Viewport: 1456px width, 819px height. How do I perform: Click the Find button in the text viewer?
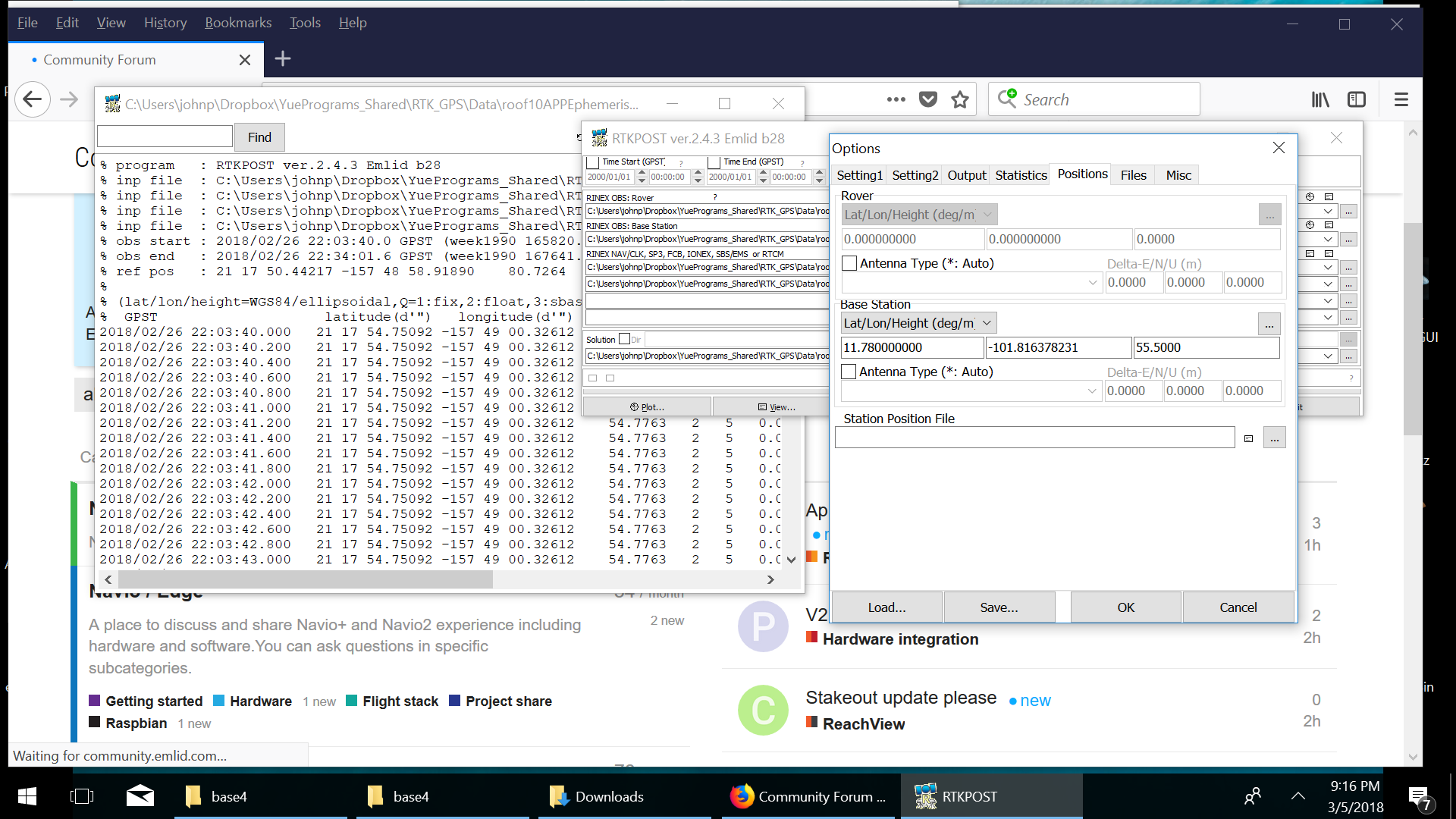(259, 137)
